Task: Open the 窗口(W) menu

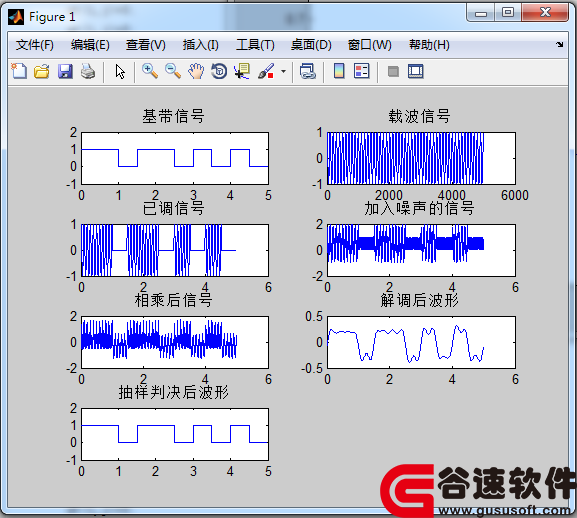Action: coord(370,45)
